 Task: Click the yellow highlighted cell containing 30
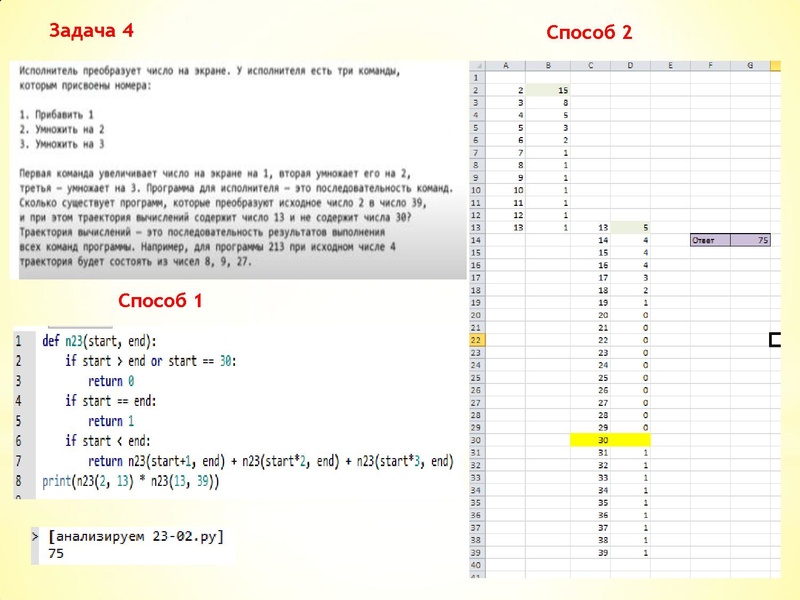tap(610, 440)
